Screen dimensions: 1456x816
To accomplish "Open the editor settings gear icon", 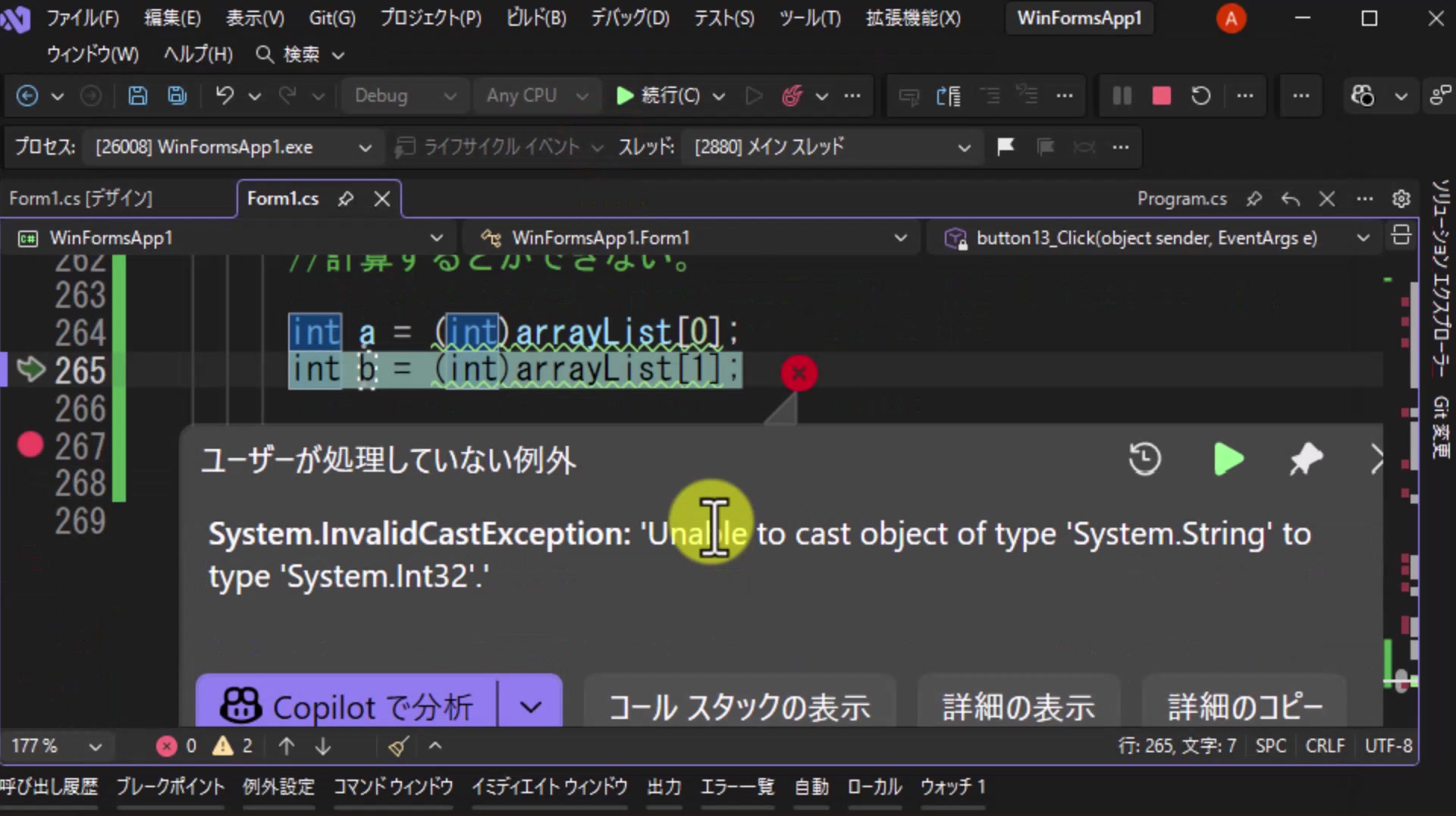I will pos(1401,199).
